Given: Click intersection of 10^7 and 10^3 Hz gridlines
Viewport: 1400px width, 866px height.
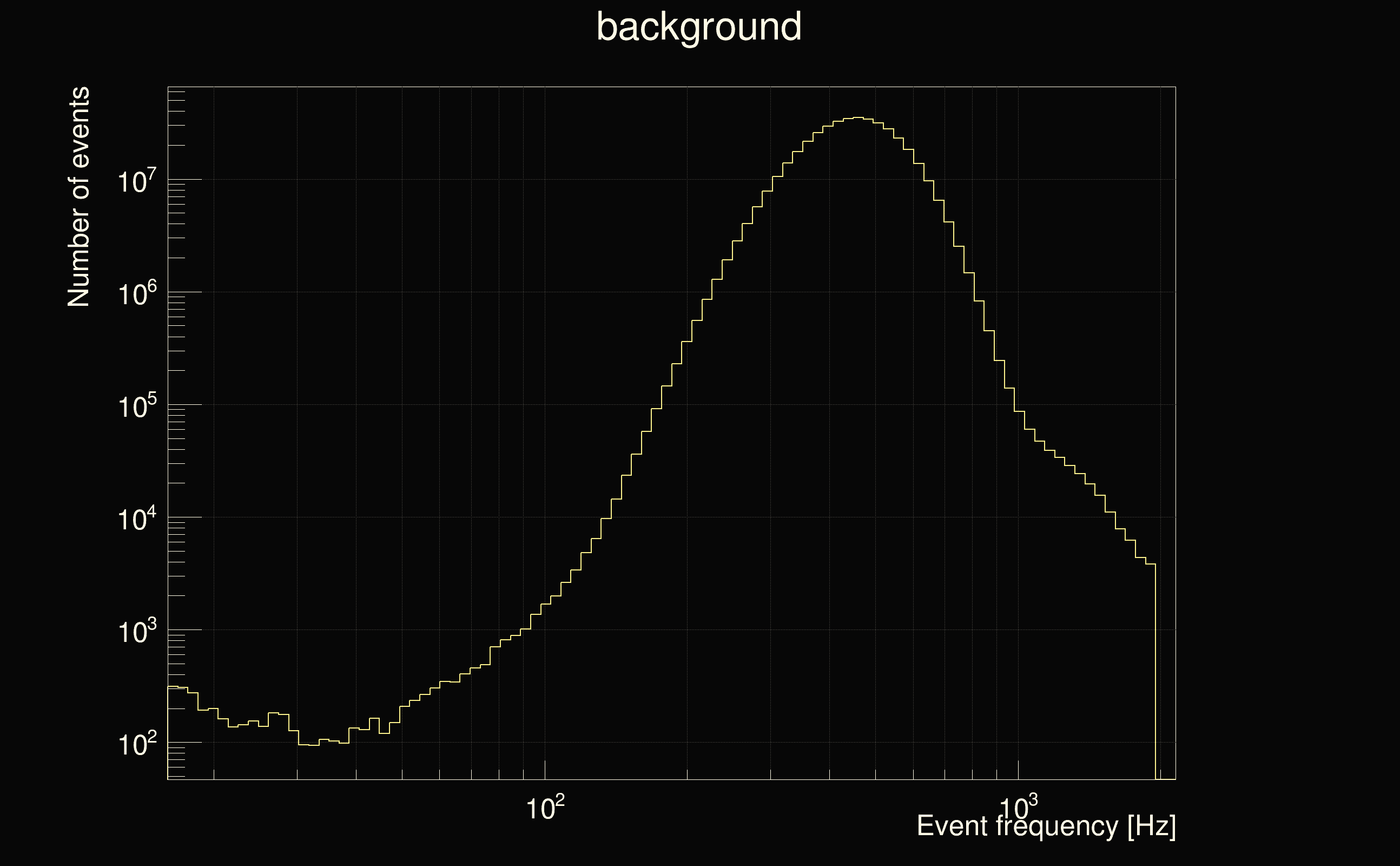Looking at the screenshot, I should coord(1018,179).
